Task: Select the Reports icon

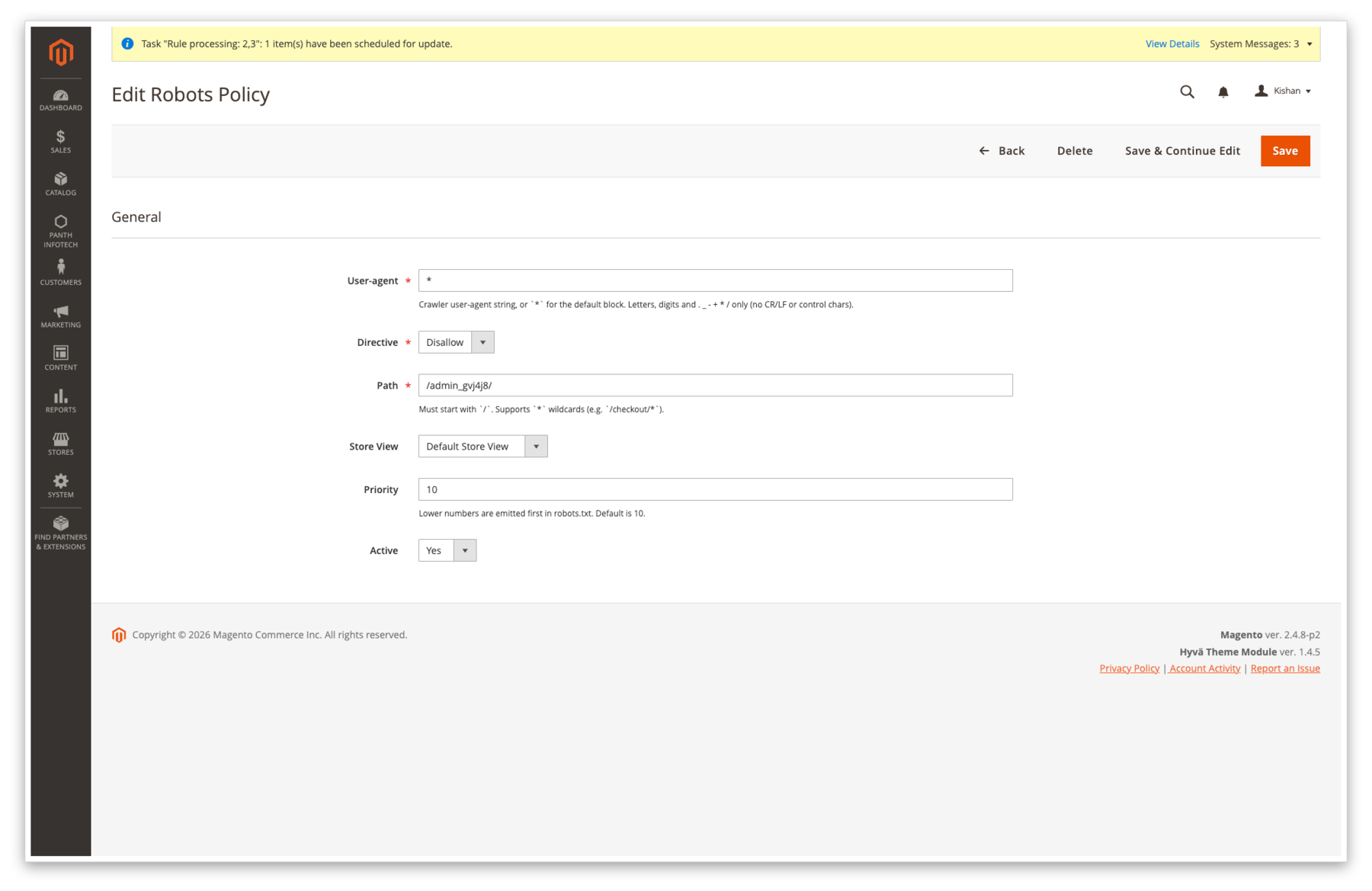Action: click(60, 399)
